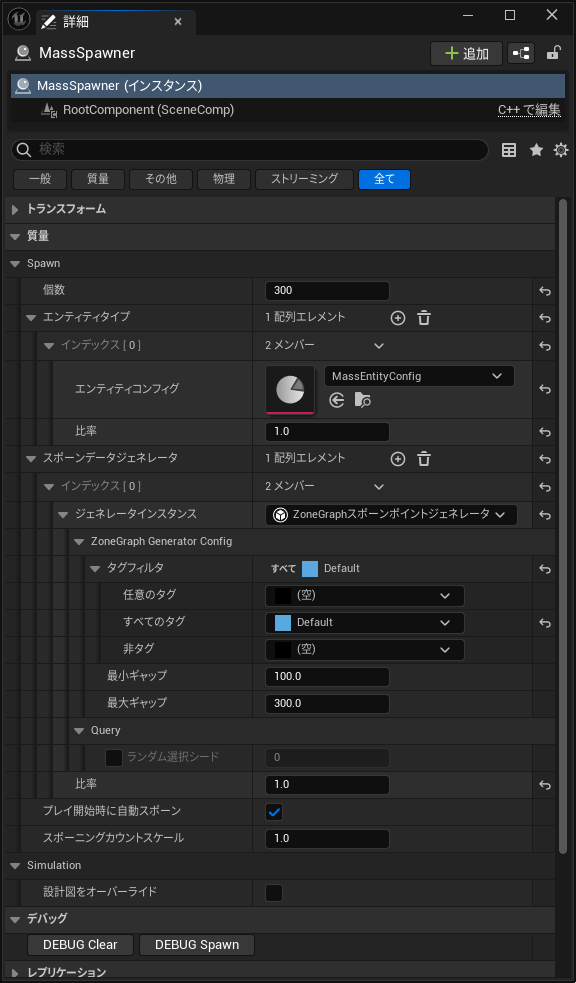Image resolution: width=576 pixels, height=983 pixels.
Task: Click MassEntityConfig asset thumbnail
Action: [x=290, y=389]
